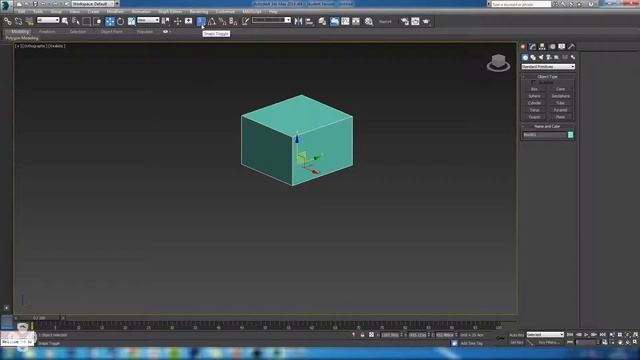Screen dimensions: 640x360
Task: Activate the Select and Move tool
Action: pyautogui.click(x=110, y=21)
